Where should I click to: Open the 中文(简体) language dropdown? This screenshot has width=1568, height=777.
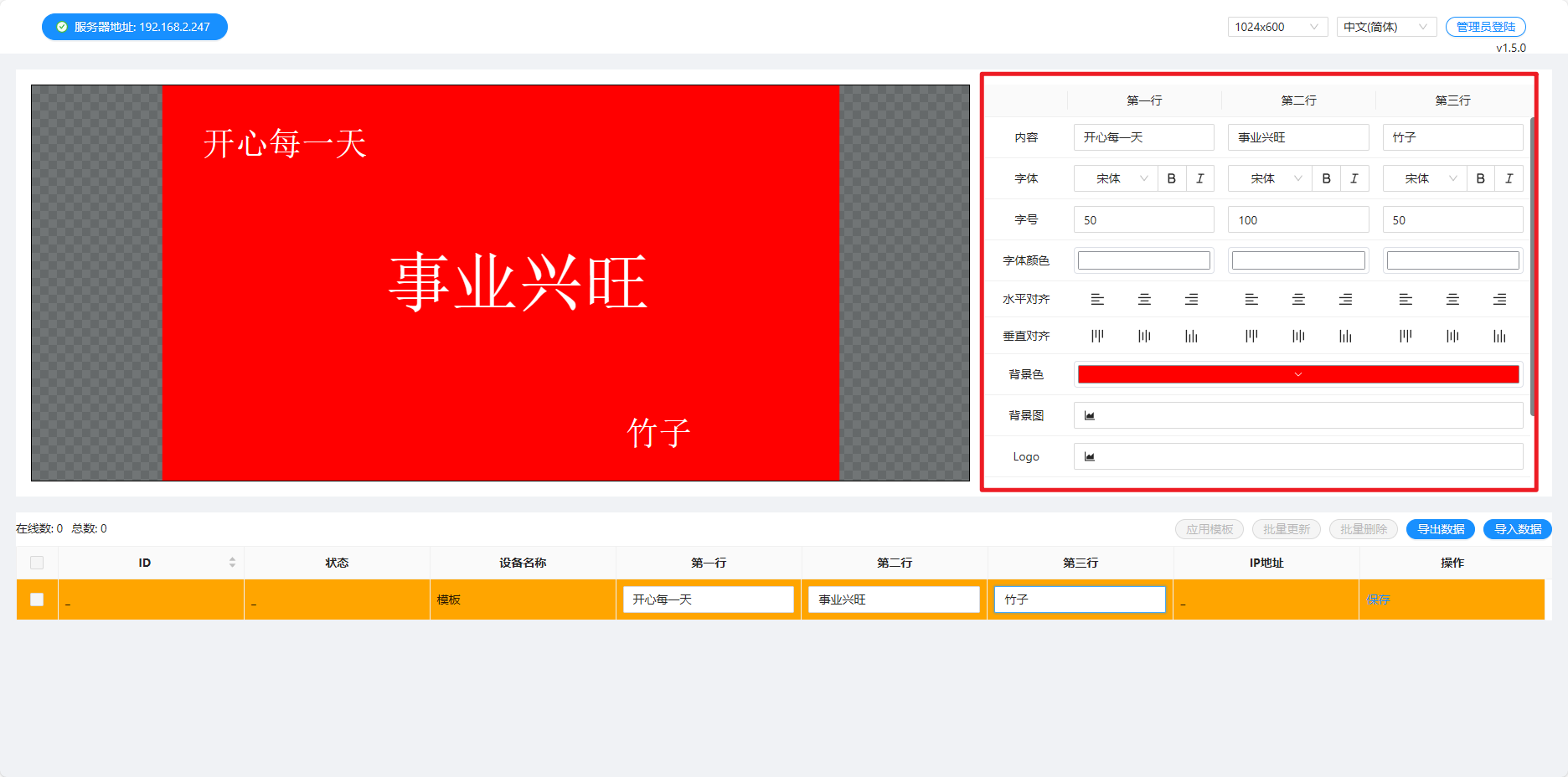pos(1385,27)
